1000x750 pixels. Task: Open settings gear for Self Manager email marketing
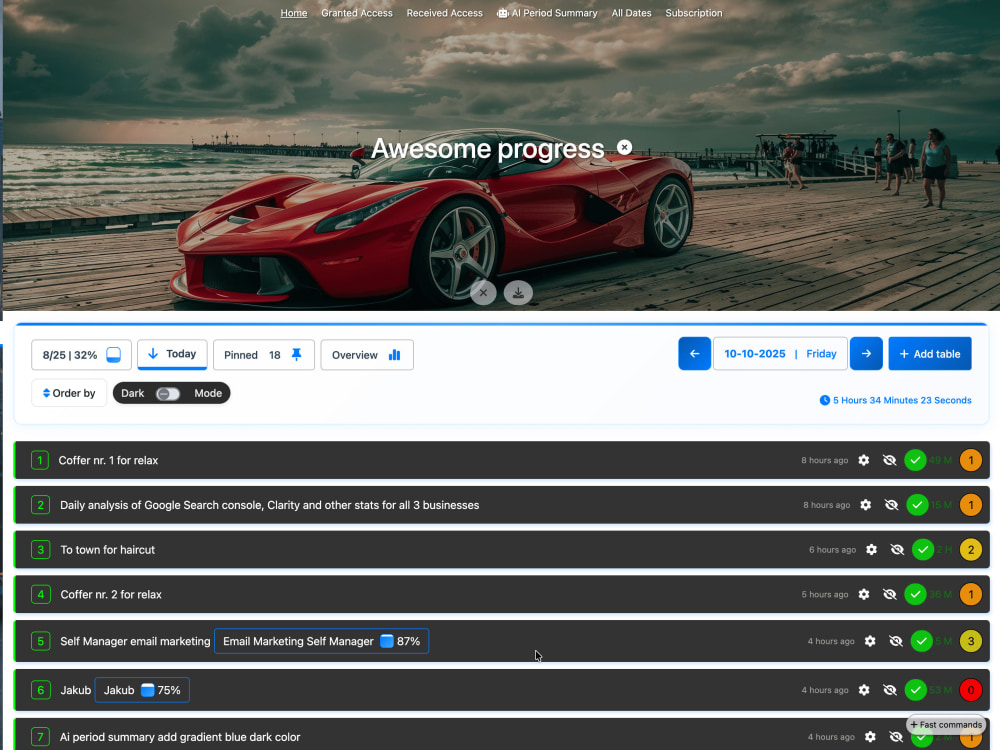(870, 641)
